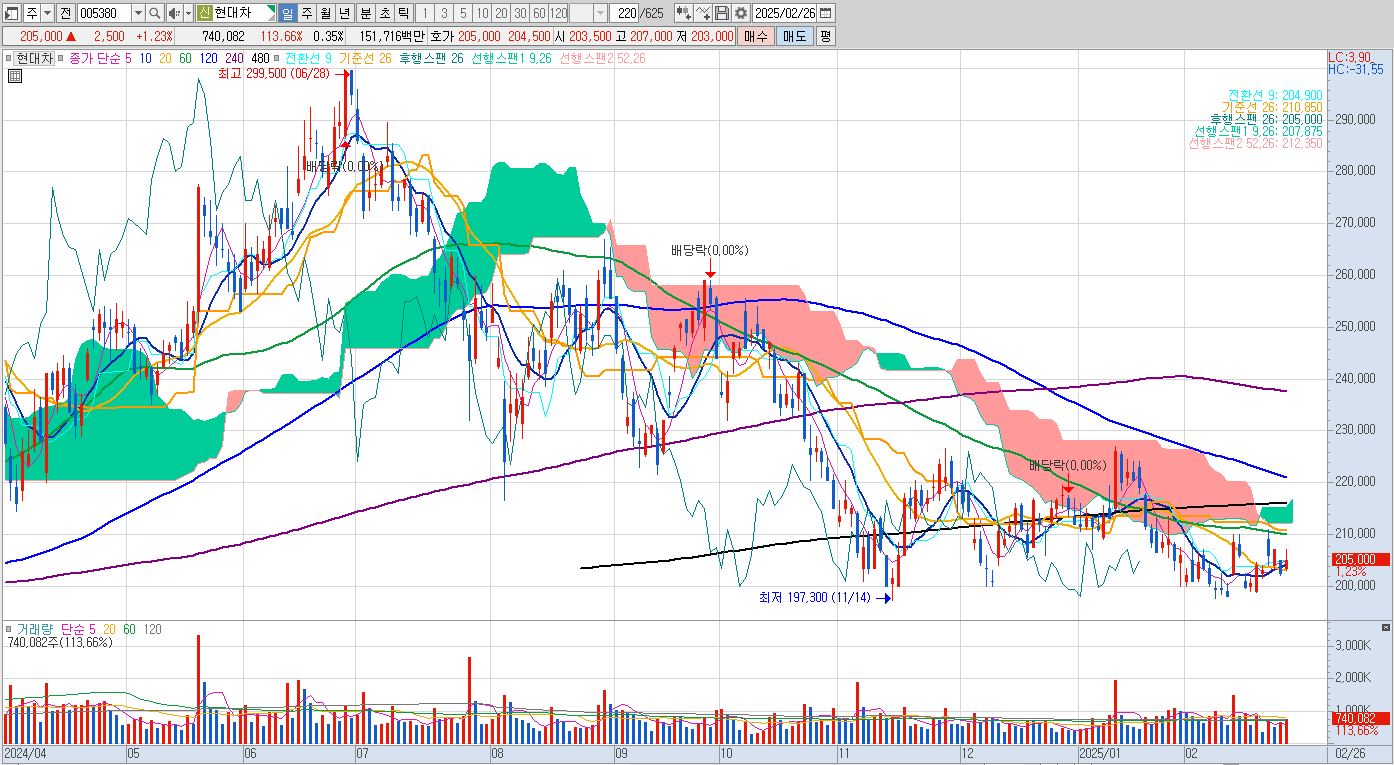Select the 30 interval preset button
1394x765 pixels.
pos(520,13)
